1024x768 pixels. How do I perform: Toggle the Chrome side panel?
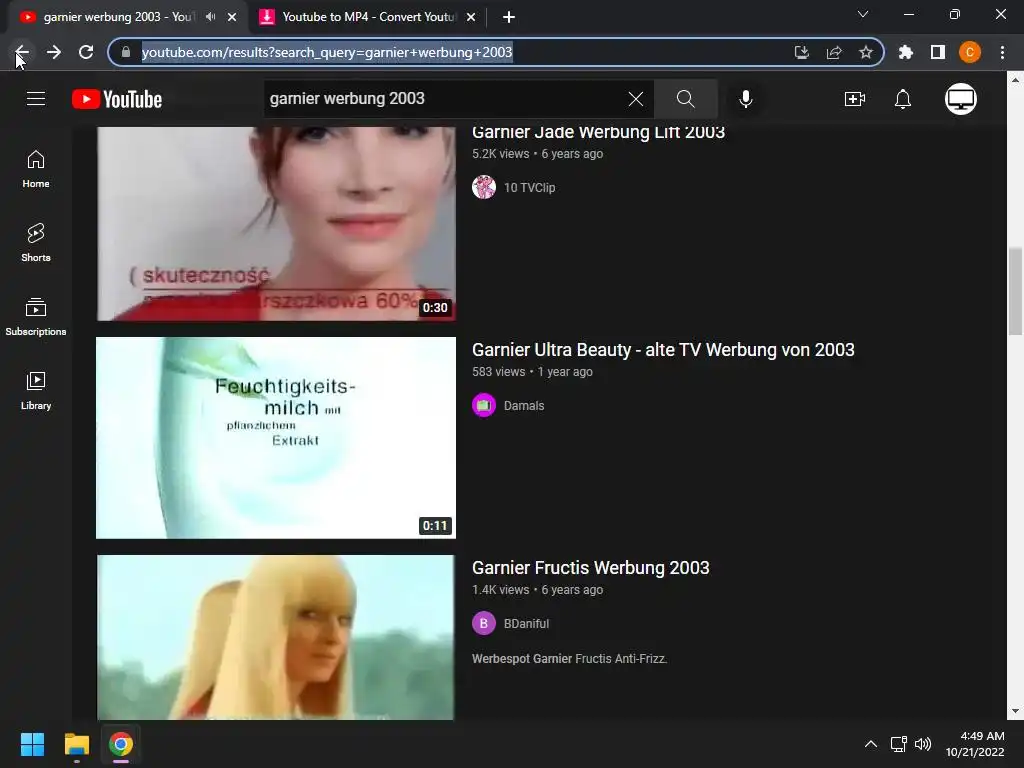[938, 52]
